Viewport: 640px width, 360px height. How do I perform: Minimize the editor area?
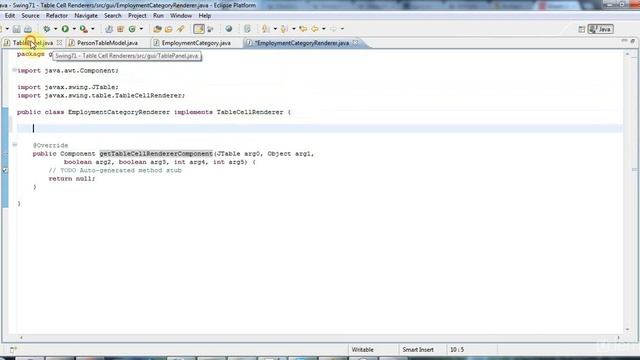click(x=624, y=41)
